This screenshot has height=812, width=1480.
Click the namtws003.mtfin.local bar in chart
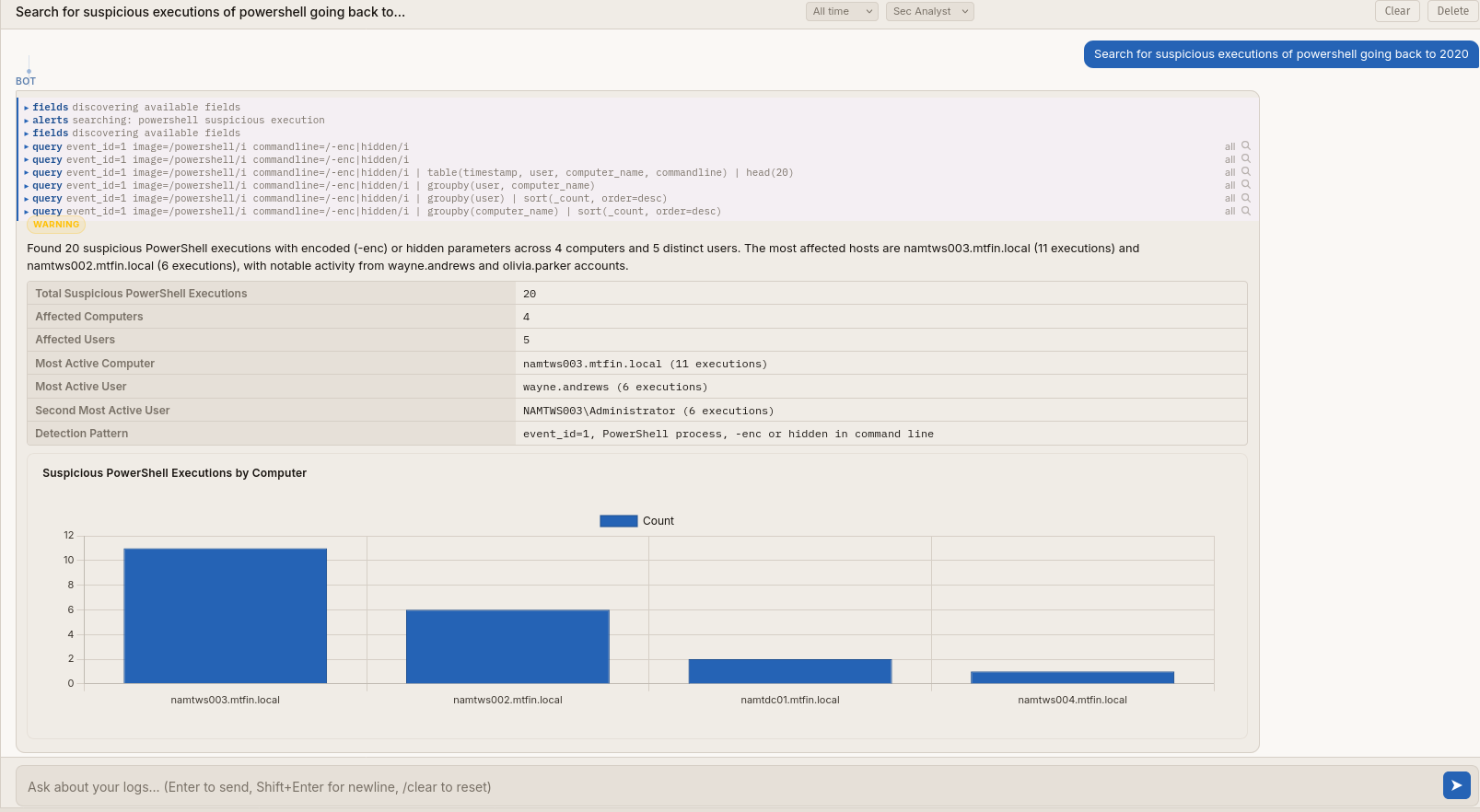[226, 616]
